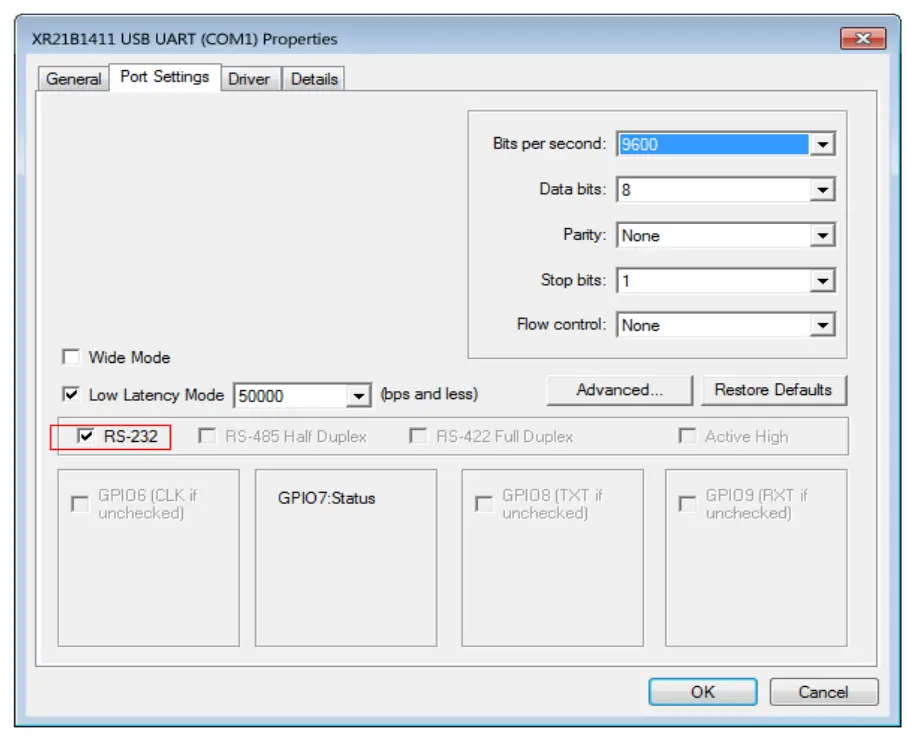The image size is (907, 748).
Task: Open the Driver tab
Action: coord(250,78)
